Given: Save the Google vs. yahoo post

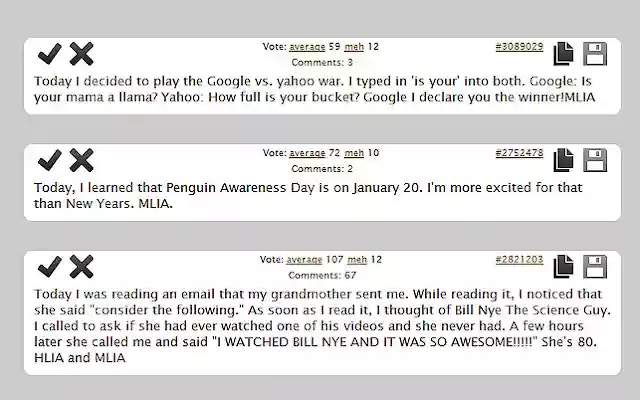Looking at the screenshot, I should point(595,54).
